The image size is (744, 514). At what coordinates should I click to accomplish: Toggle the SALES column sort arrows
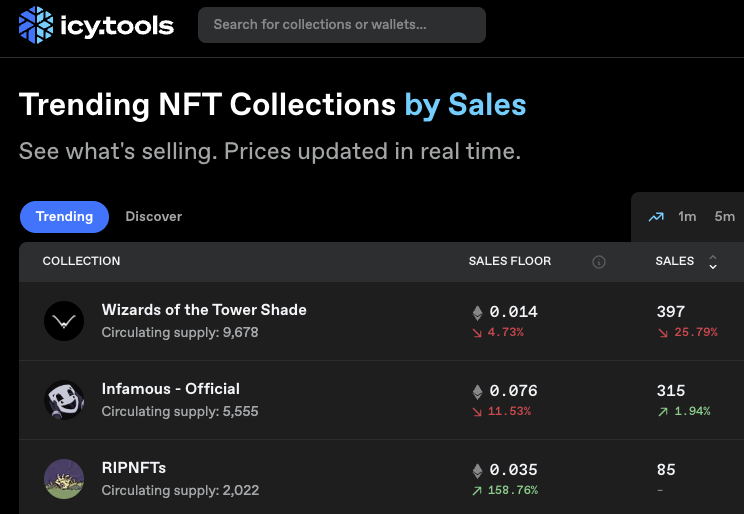[713, 262]
